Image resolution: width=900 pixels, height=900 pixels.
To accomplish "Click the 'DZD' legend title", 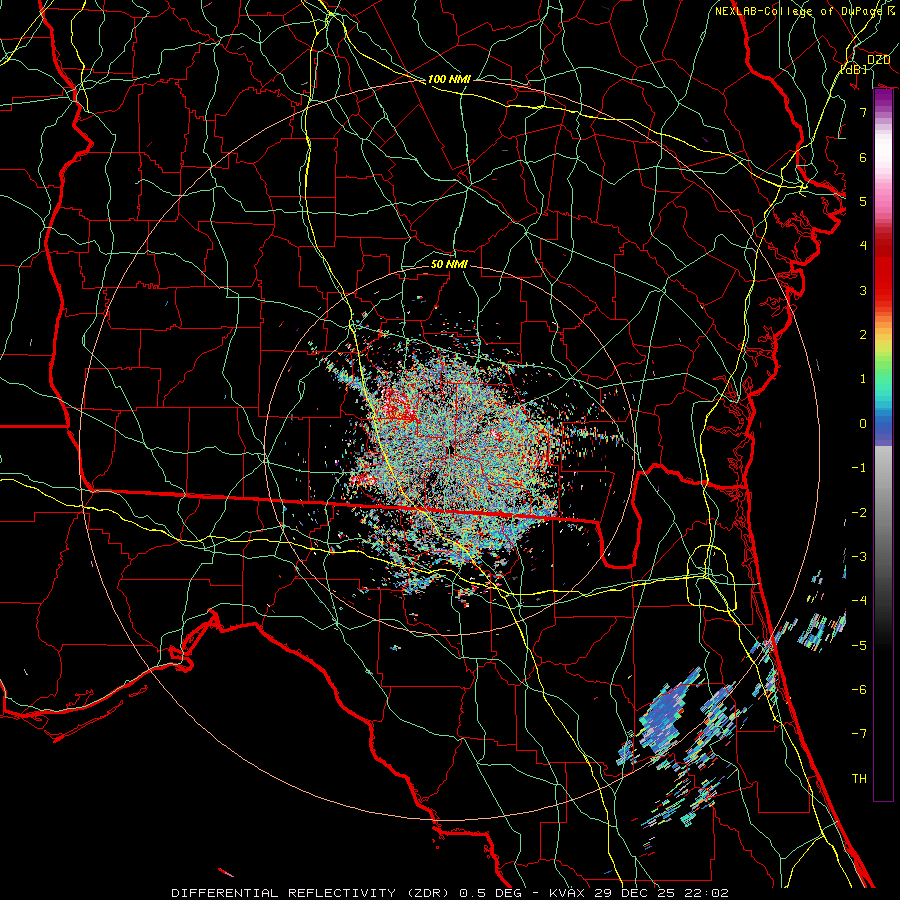I will click(x=878, y=60).
